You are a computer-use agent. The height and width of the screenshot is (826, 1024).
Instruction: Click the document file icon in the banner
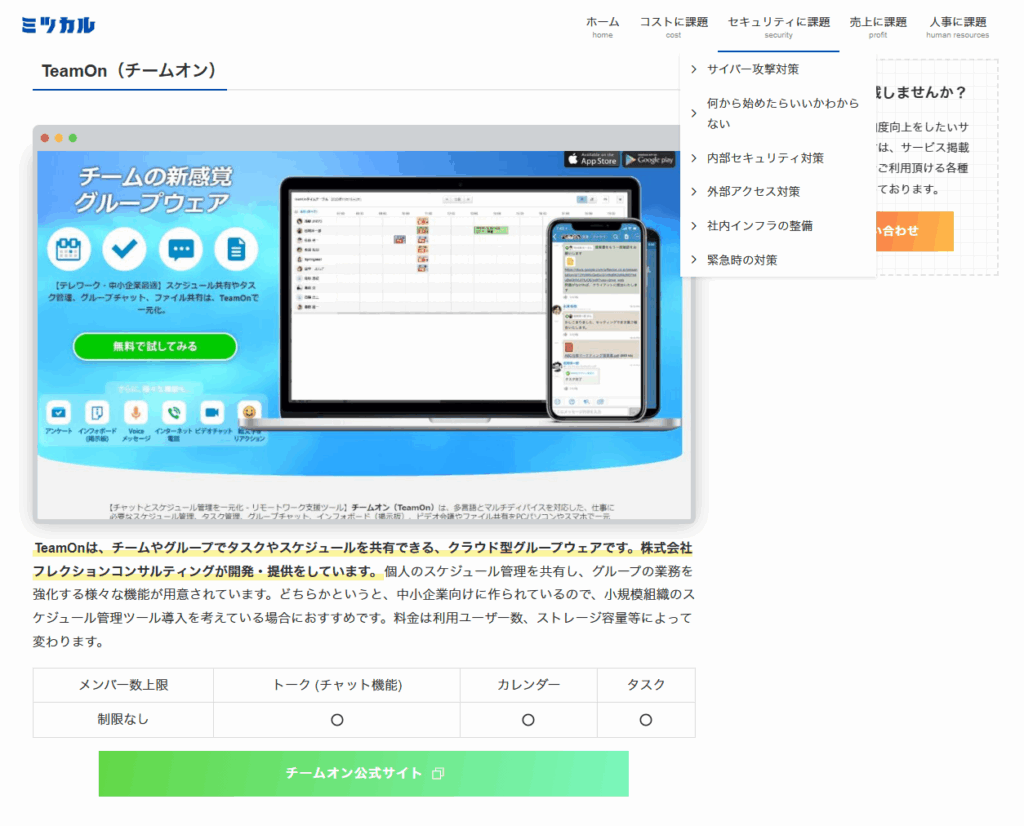236,249
